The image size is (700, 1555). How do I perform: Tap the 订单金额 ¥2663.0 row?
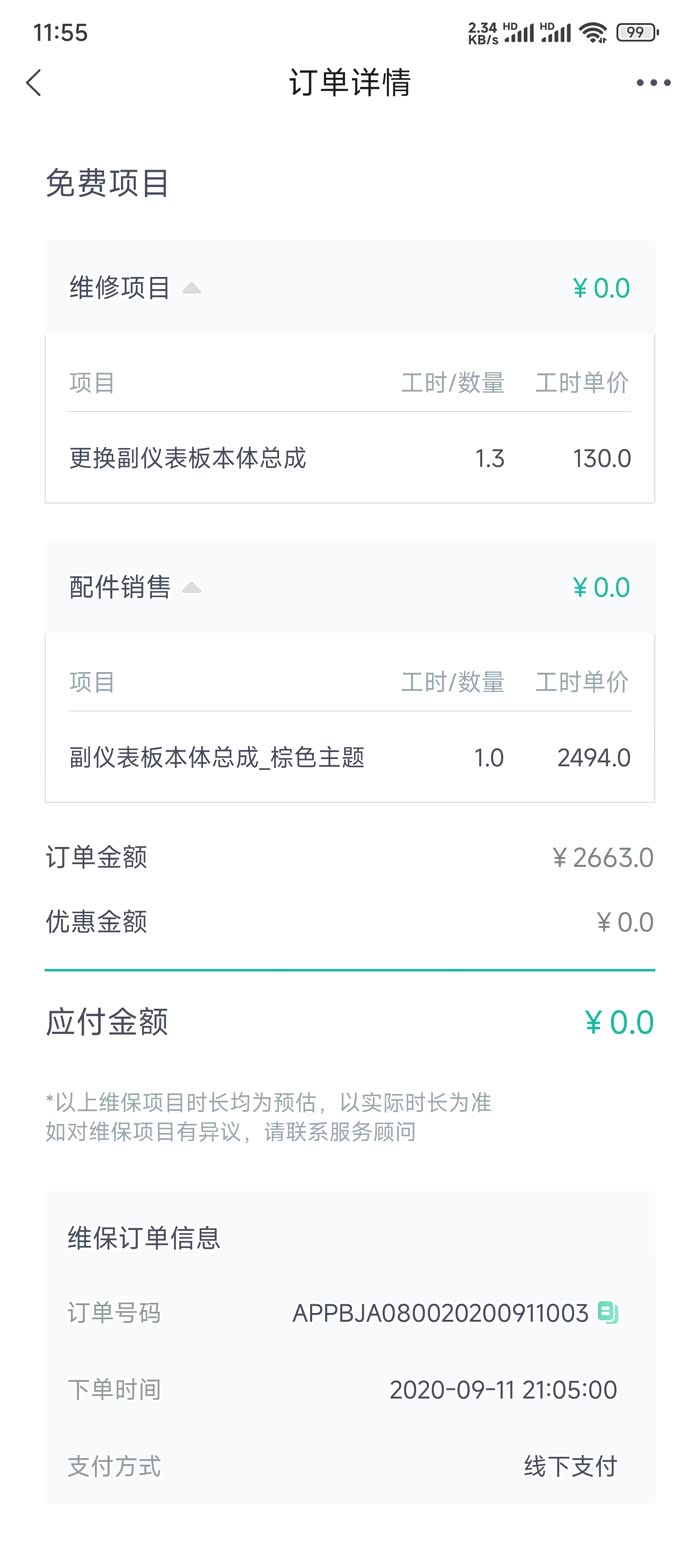point(350,858)
